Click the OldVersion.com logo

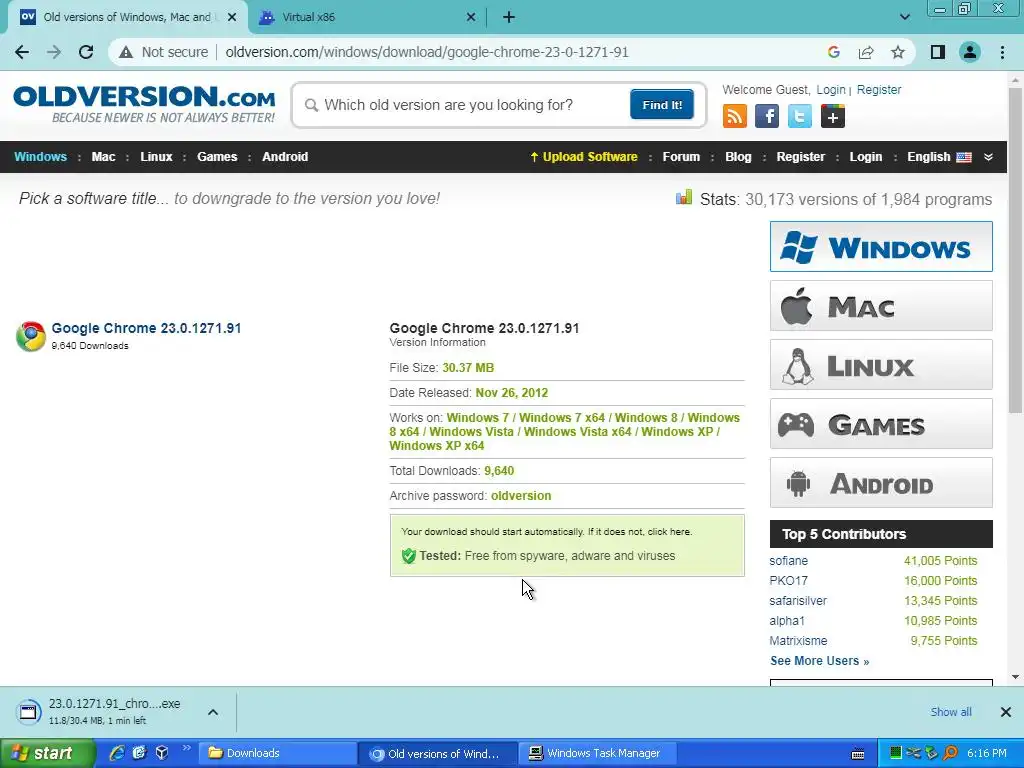pos(144,104)
